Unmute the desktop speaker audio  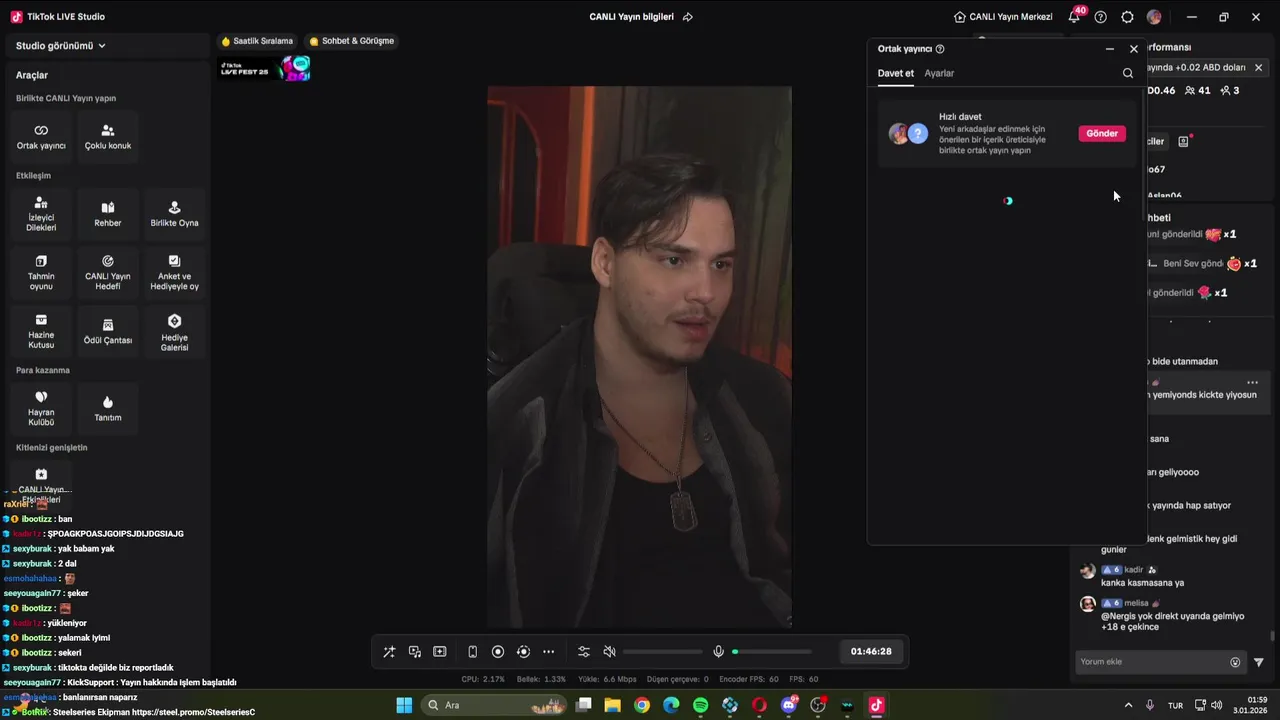click(610, 652)
